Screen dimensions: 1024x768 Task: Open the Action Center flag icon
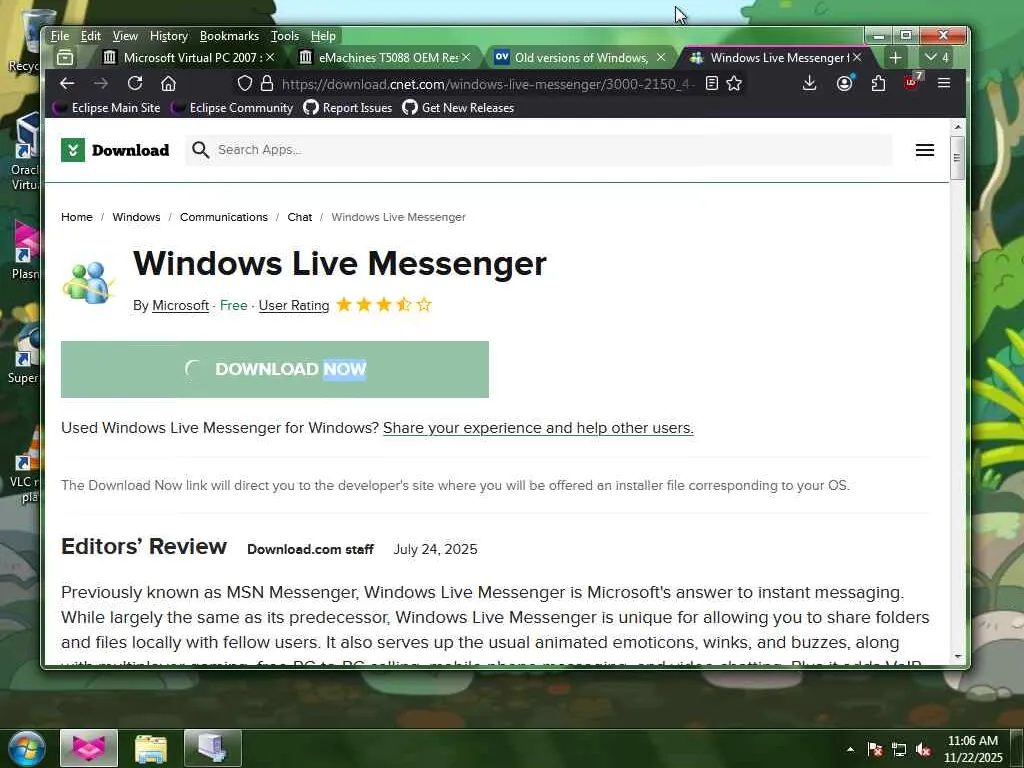pos(875,749)
